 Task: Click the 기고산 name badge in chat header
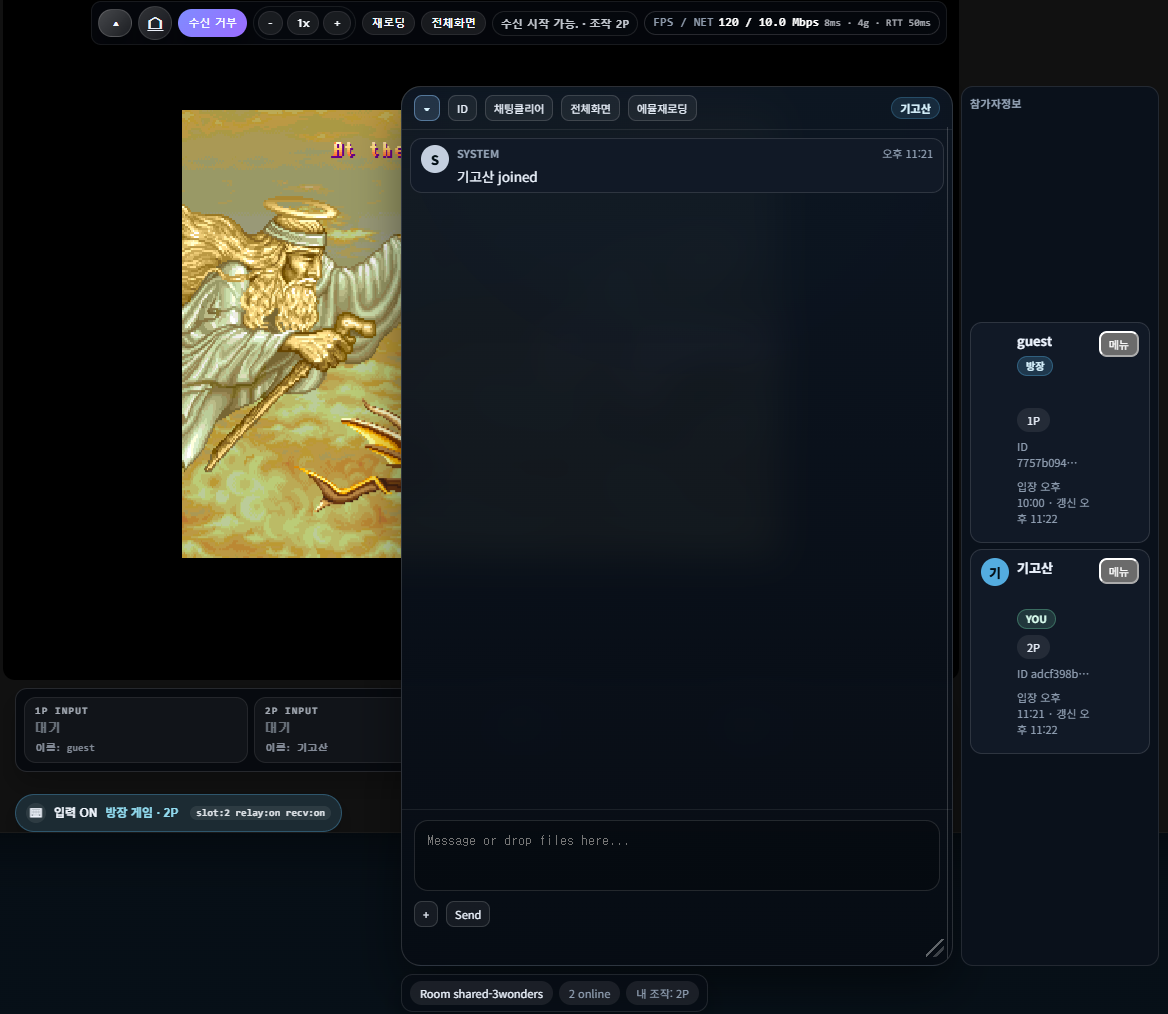point(915,109)
